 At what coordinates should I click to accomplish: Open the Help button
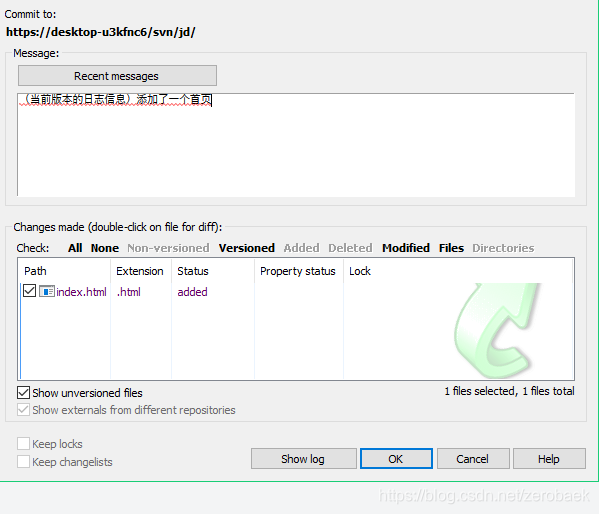tap(549, 459)
